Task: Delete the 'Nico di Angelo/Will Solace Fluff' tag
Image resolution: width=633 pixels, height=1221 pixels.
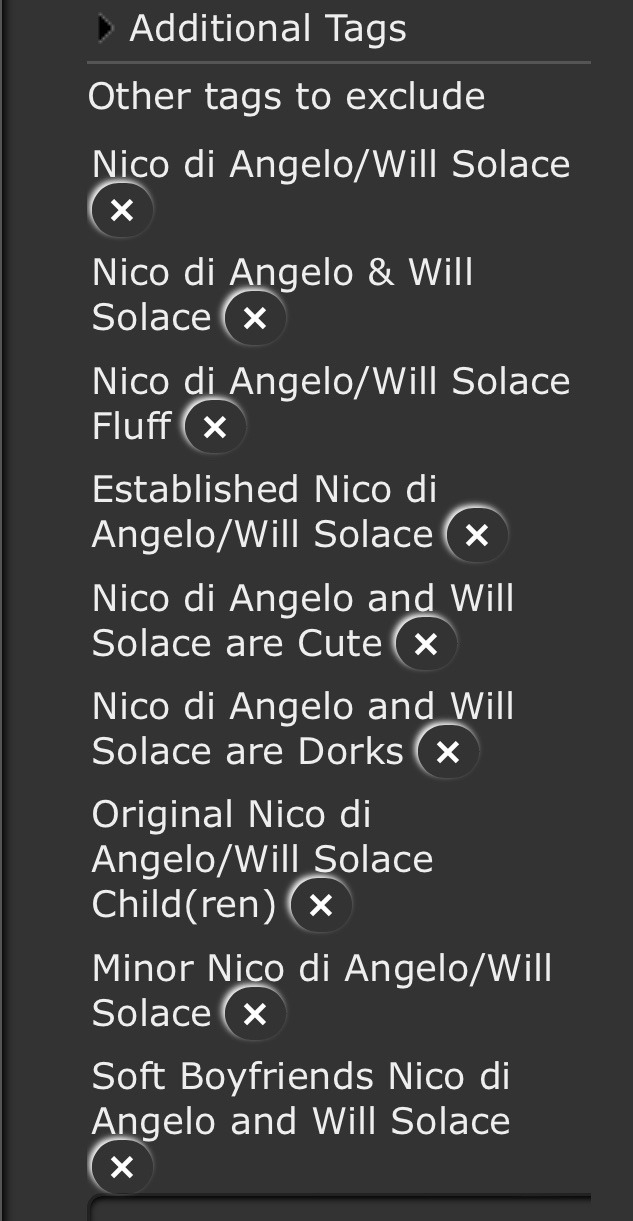Action: click(214, 427)
